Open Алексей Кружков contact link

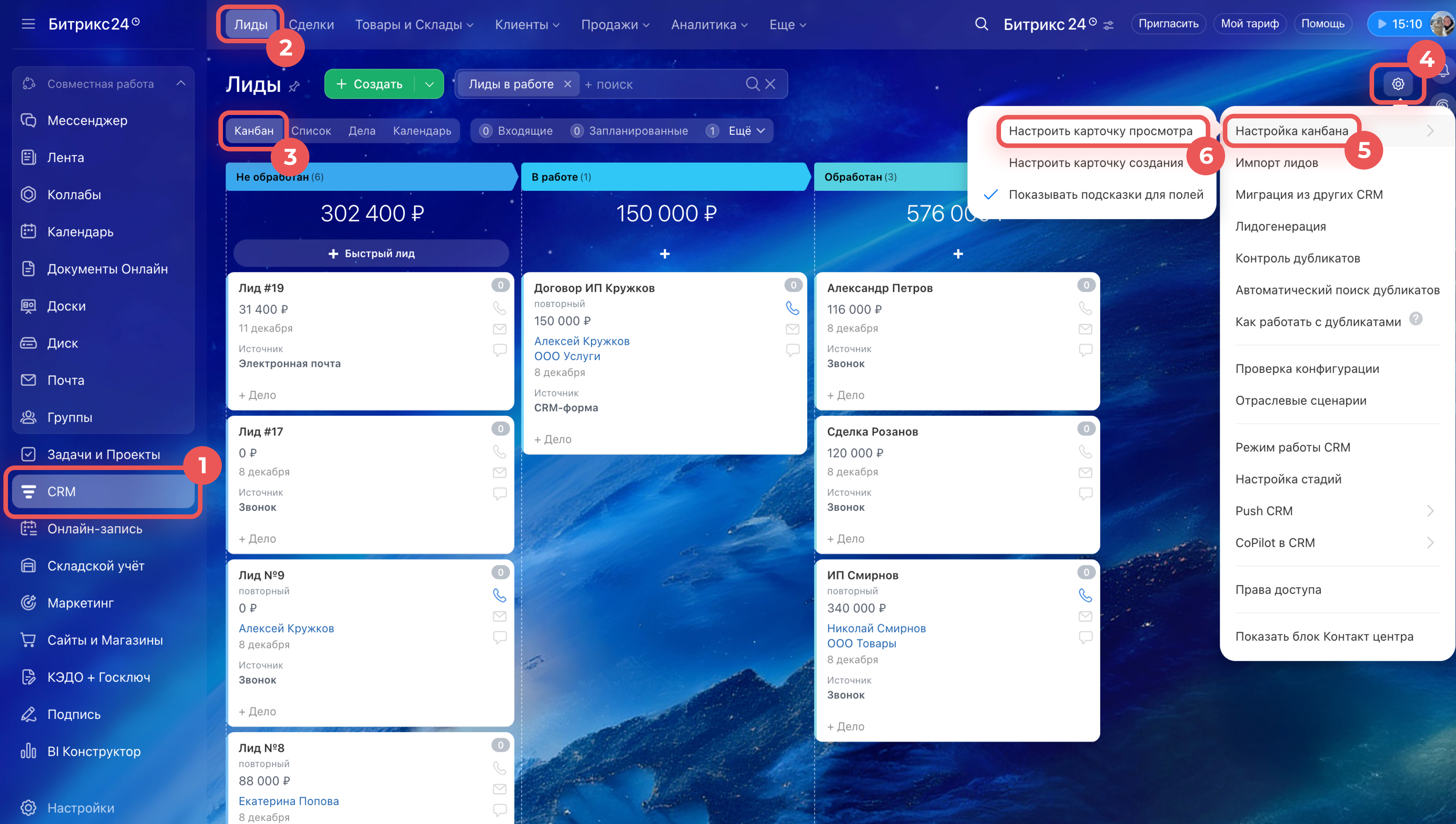click(581, 341)
